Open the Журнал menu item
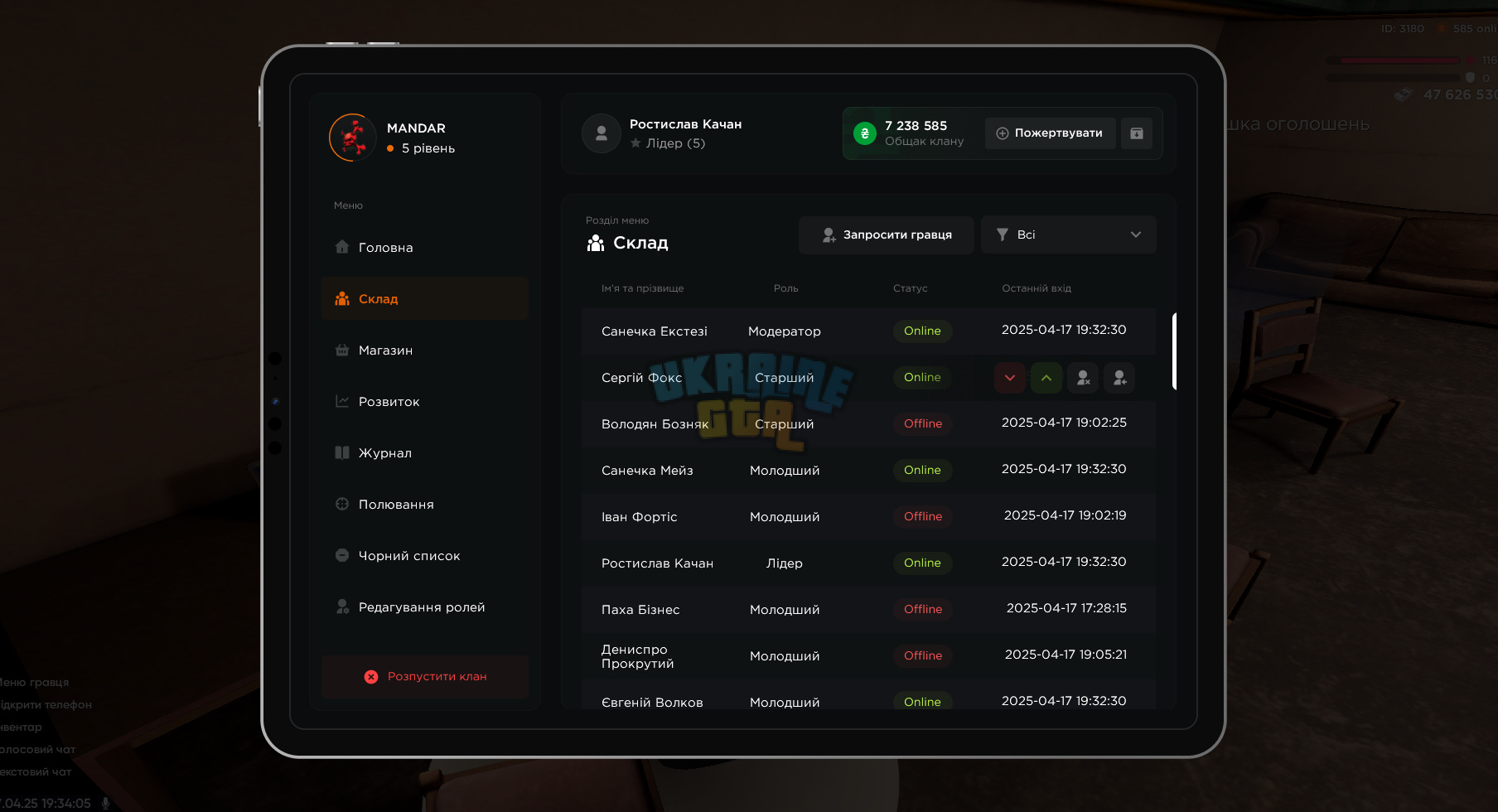Viewport: 1498px width, 812px height. tap(425, 453)
